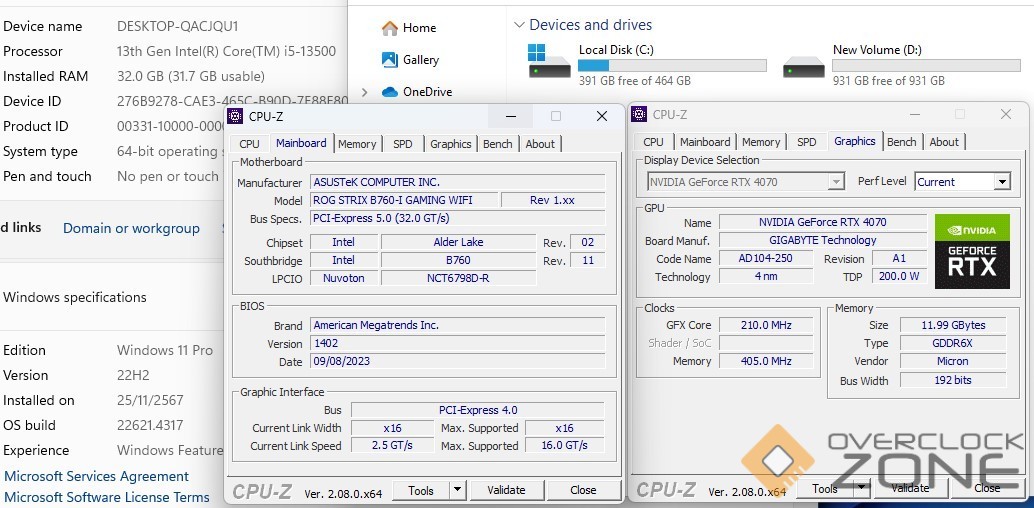Open Microsoft Software License Terms link
This screenshot has width=1034, height=508.
[107, 497]
